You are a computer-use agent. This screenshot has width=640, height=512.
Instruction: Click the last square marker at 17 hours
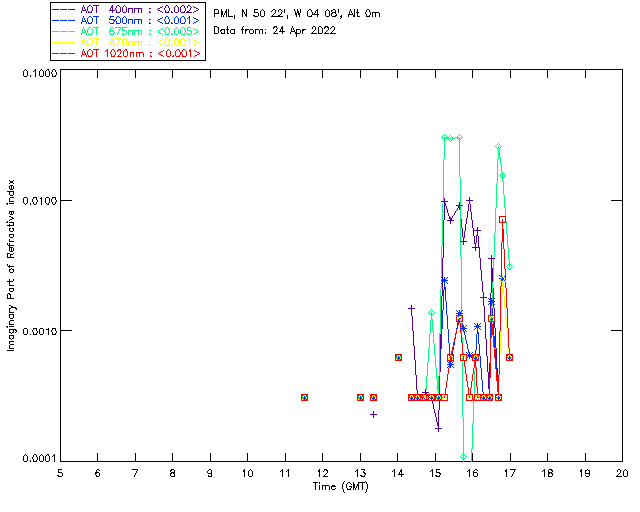point(509,357)
